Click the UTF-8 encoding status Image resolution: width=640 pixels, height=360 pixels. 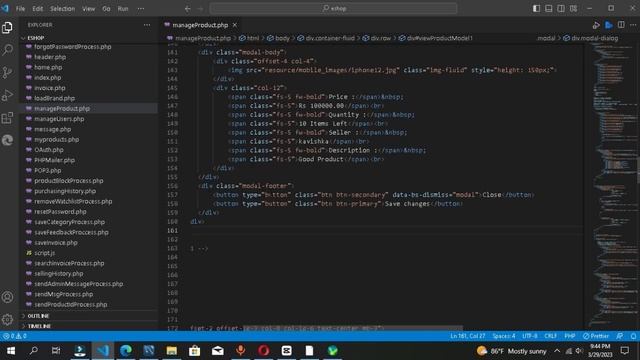coord(530,336)
